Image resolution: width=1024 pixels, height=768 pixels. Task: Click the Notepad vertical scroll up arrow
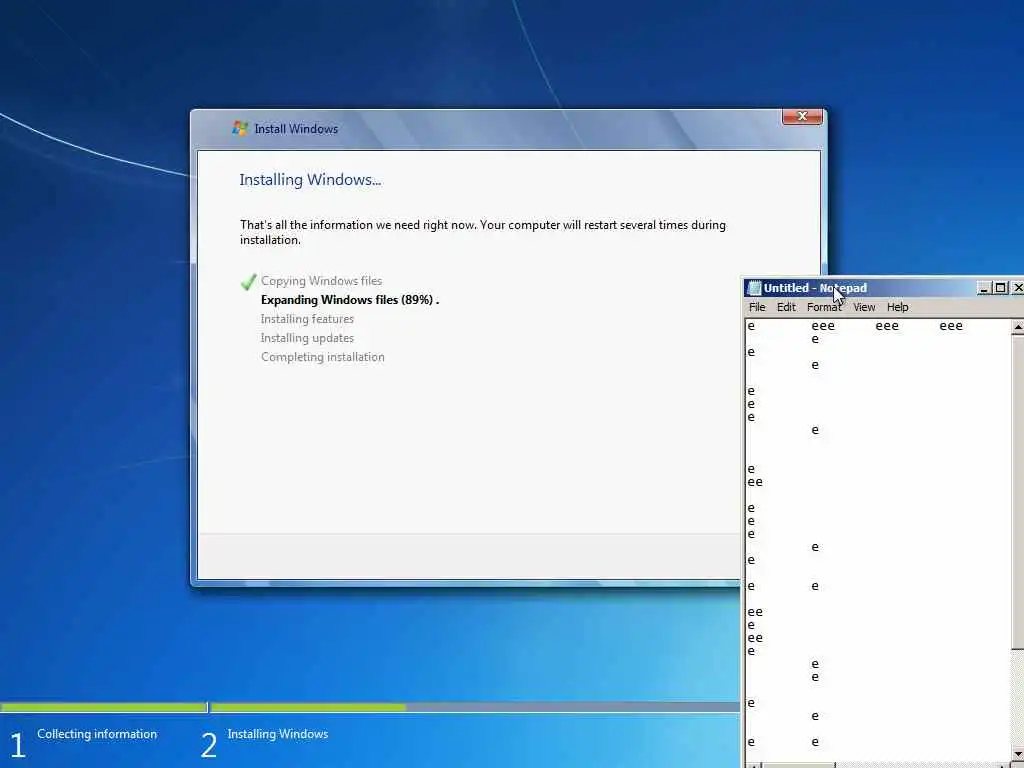click(x=1017, y=326)
